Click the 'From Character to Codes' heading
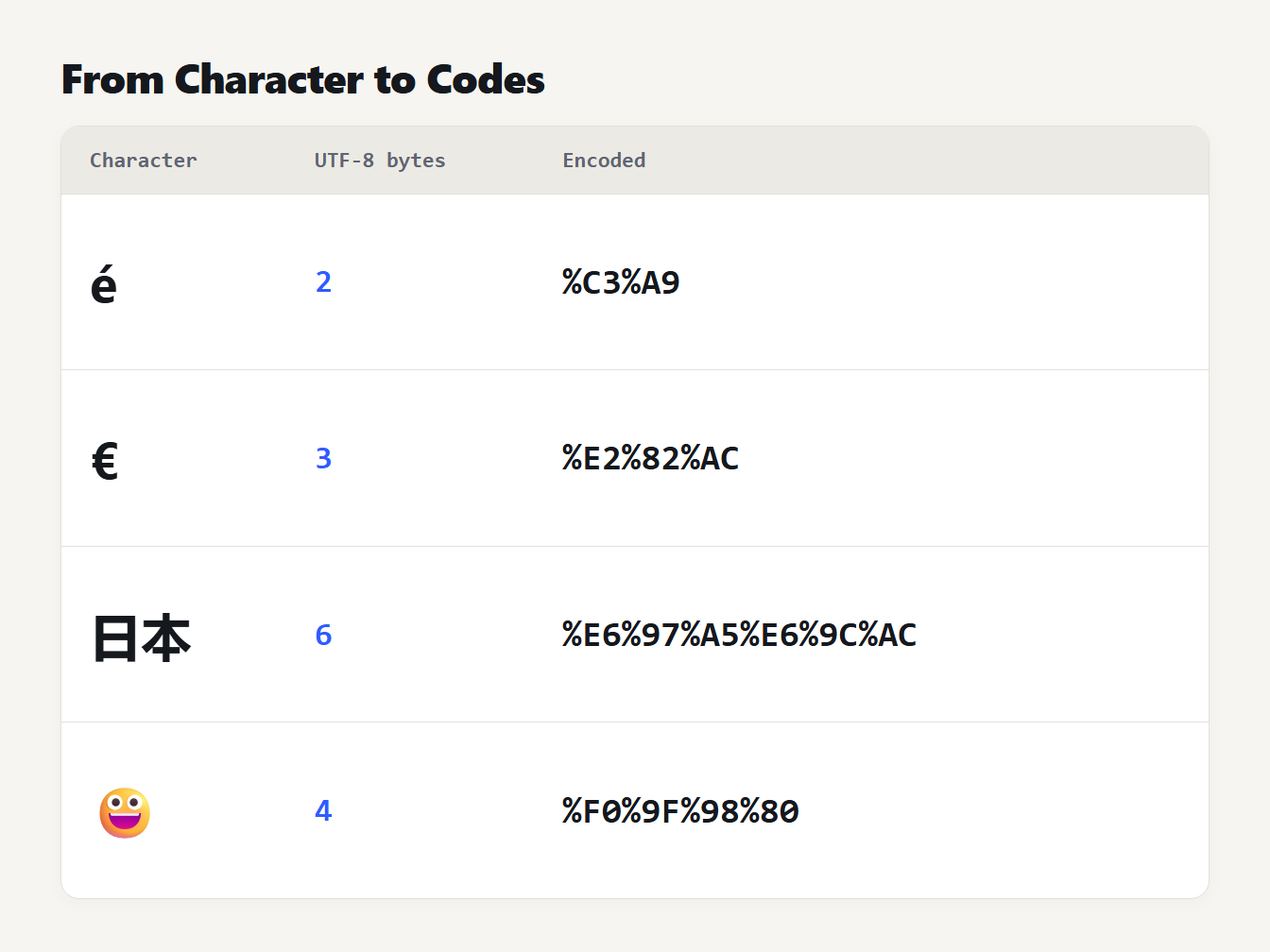 coord(303,80)
